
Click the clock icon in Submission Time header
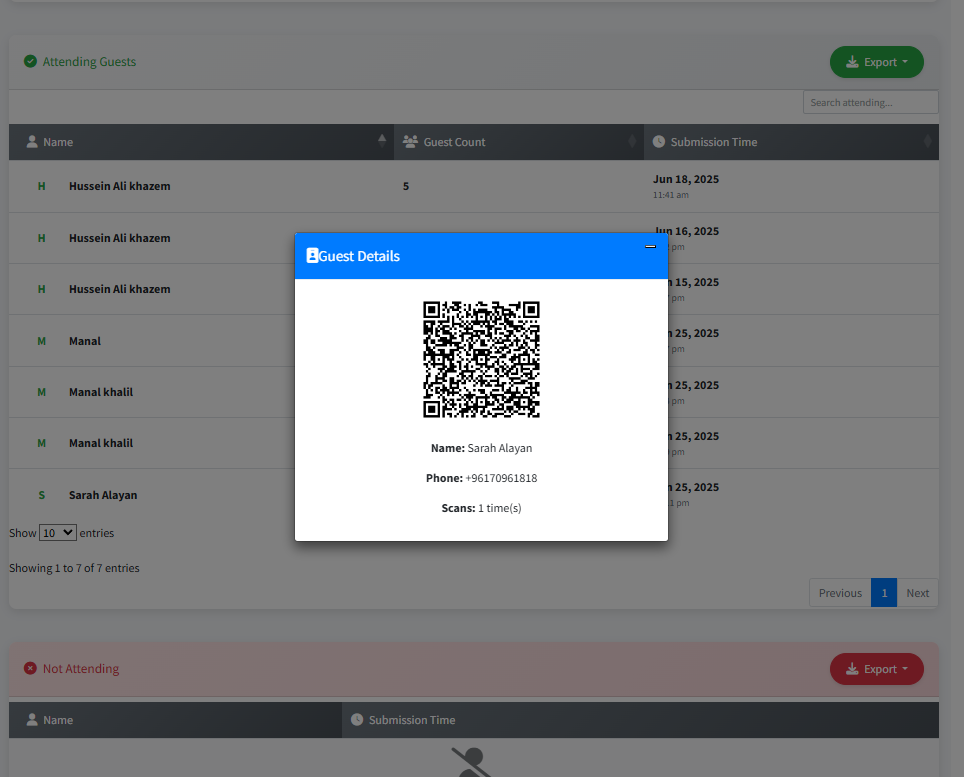point(657,141)
